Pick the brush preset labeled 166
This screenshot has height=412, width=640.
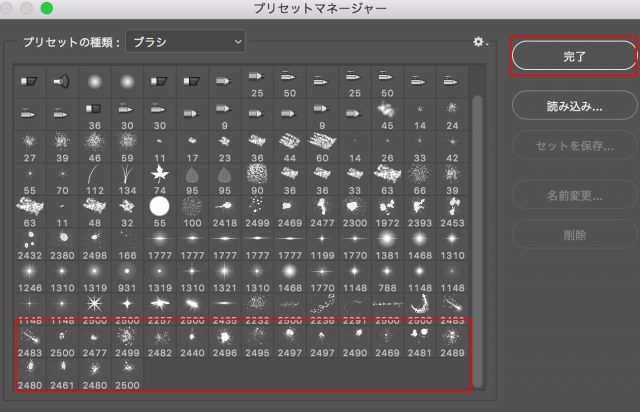[127, 240]
